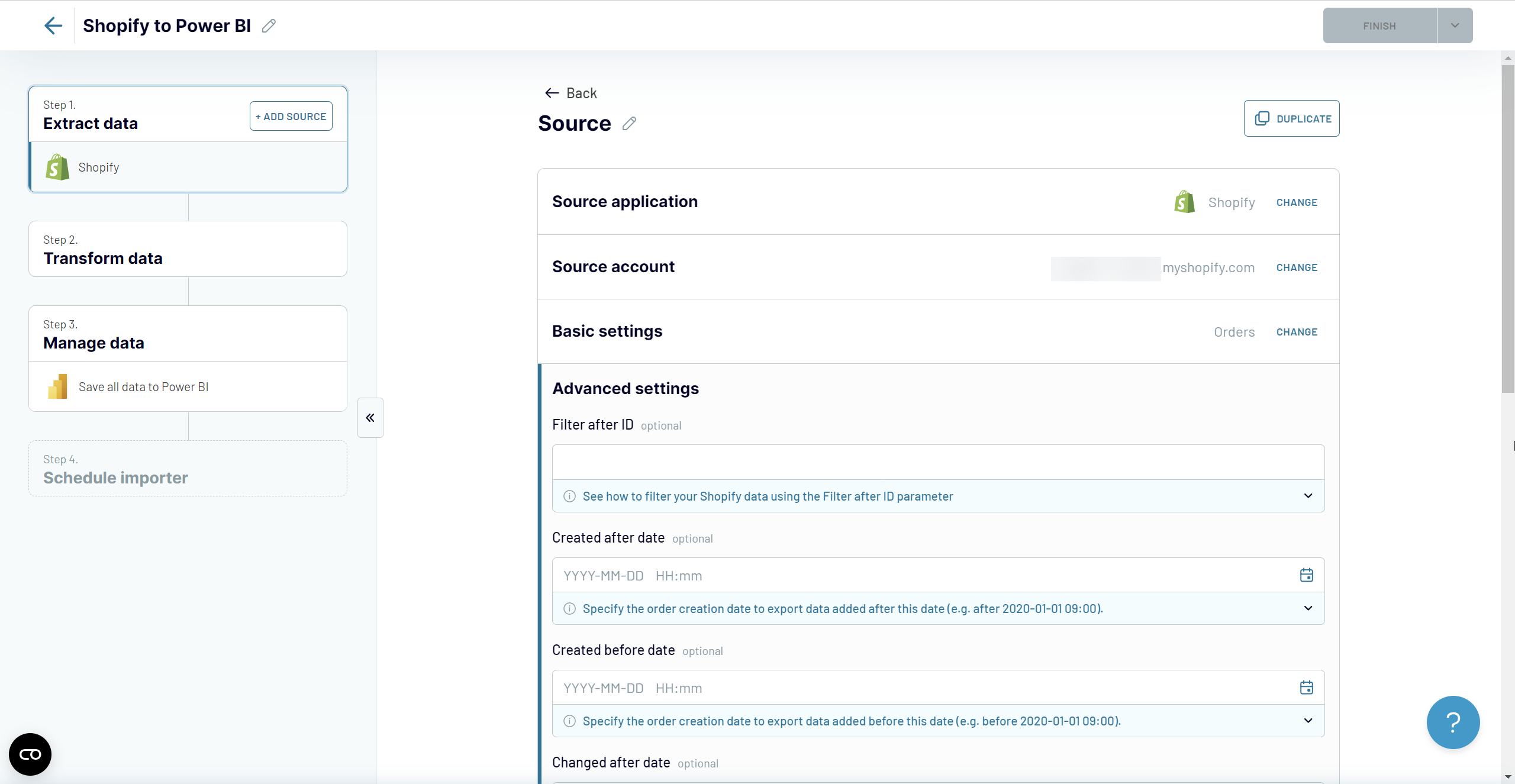Click the 'Orders' basic settings value
The height and width of the screenshot is (784, 1515).
coord(1234,332)
